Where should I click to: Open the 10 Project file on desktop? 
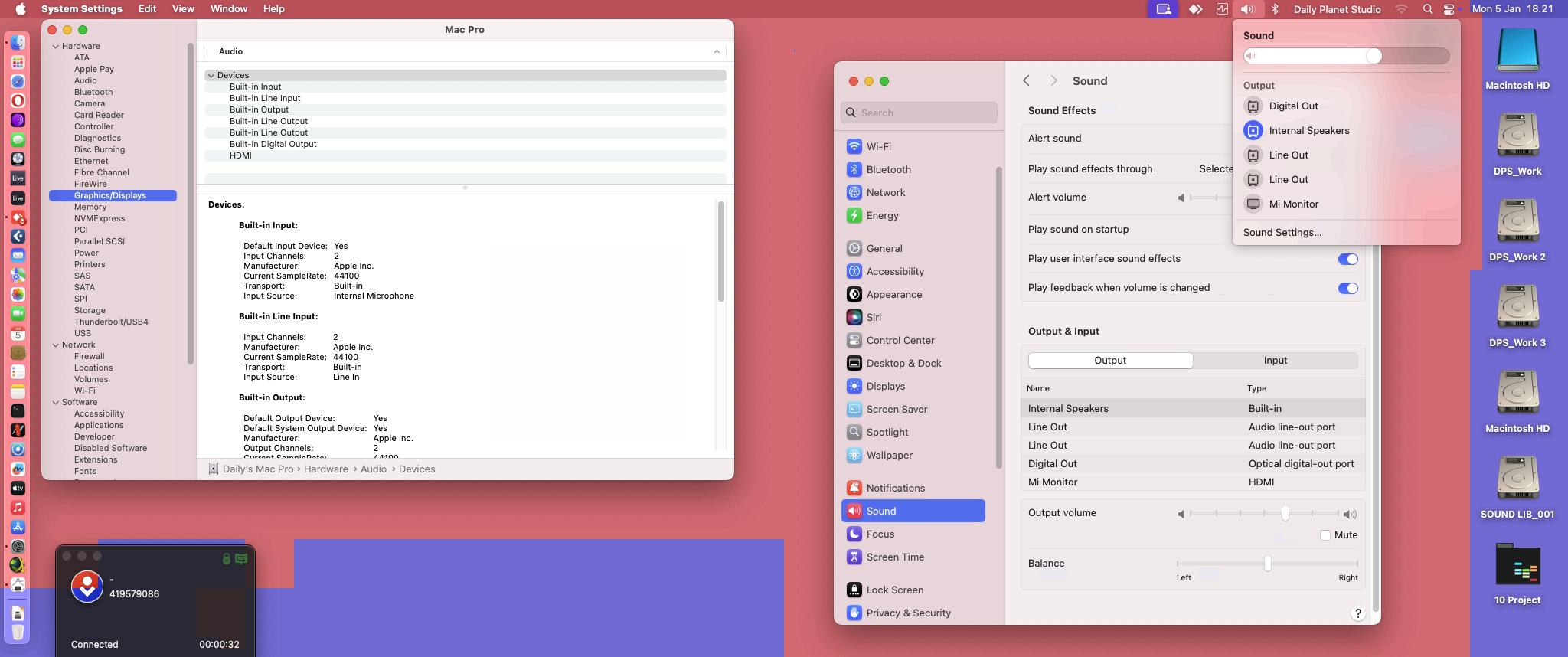(1517, 574)
